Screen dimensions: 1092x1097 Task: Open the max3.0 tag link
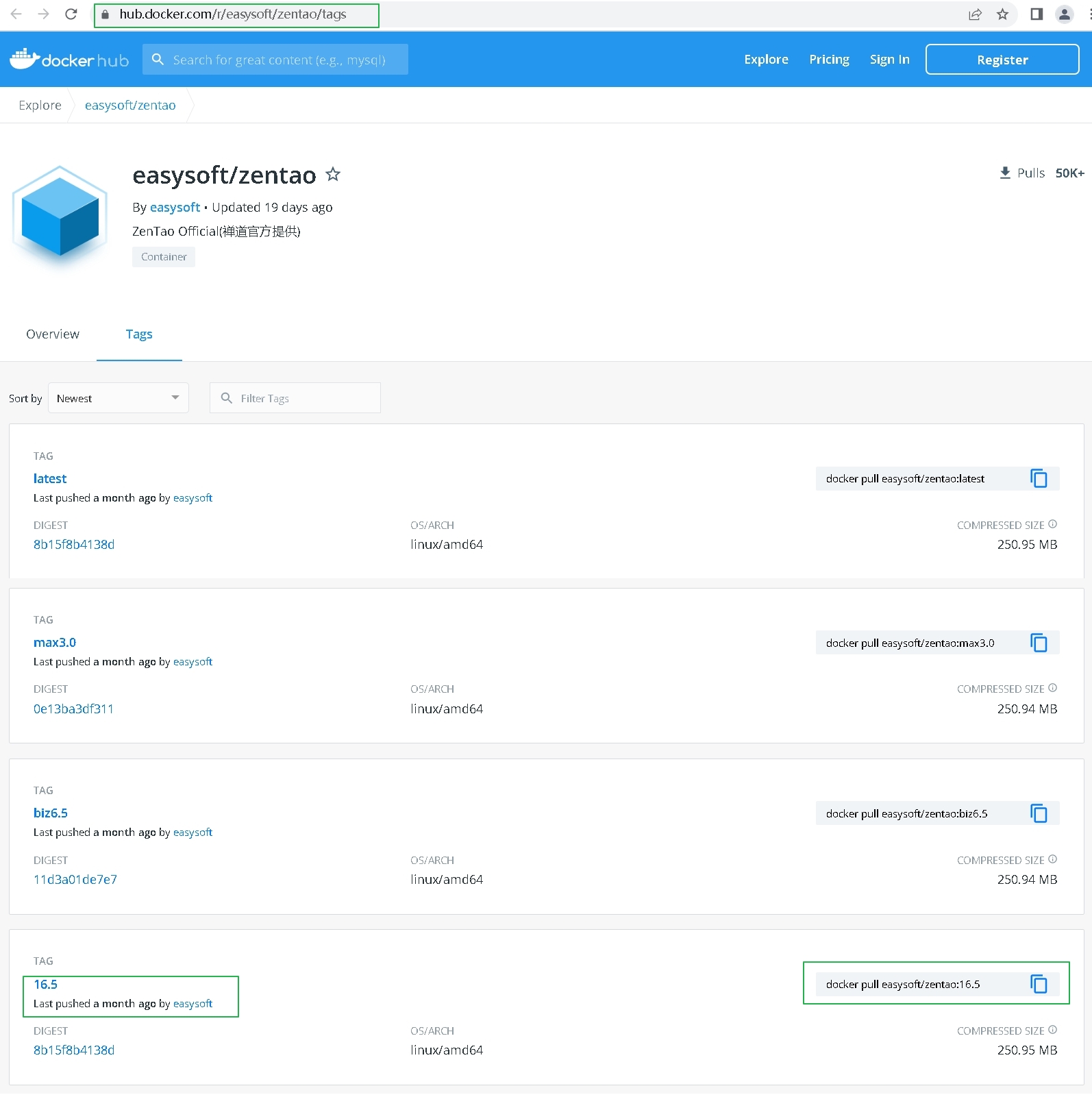[55, 642]
